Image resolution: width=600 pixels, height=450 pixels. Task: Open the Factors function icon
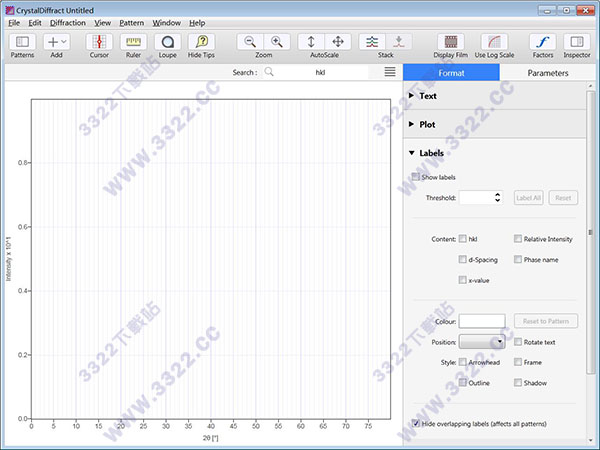[542, 42]
